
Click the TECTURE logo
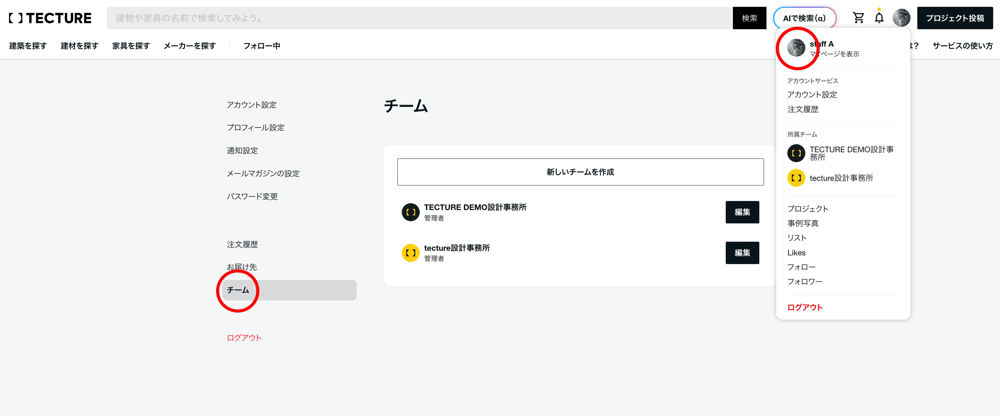pos(50,18)
